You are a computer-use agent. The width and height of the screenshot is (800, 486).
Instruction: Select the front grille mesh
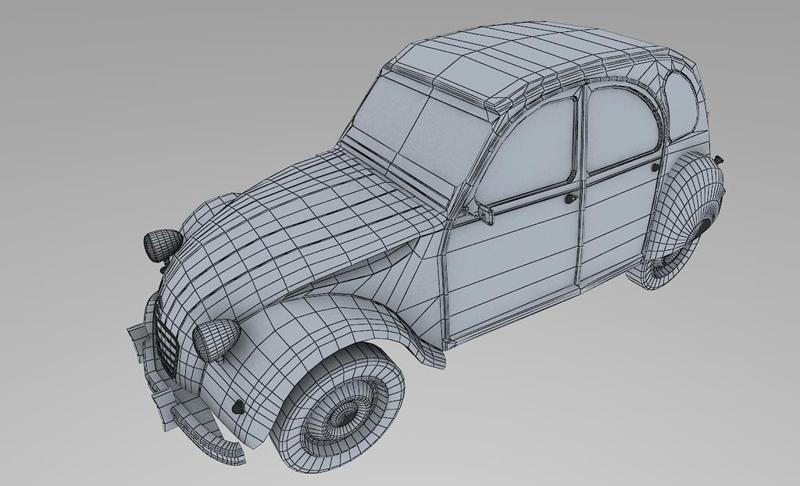point(167,340)
